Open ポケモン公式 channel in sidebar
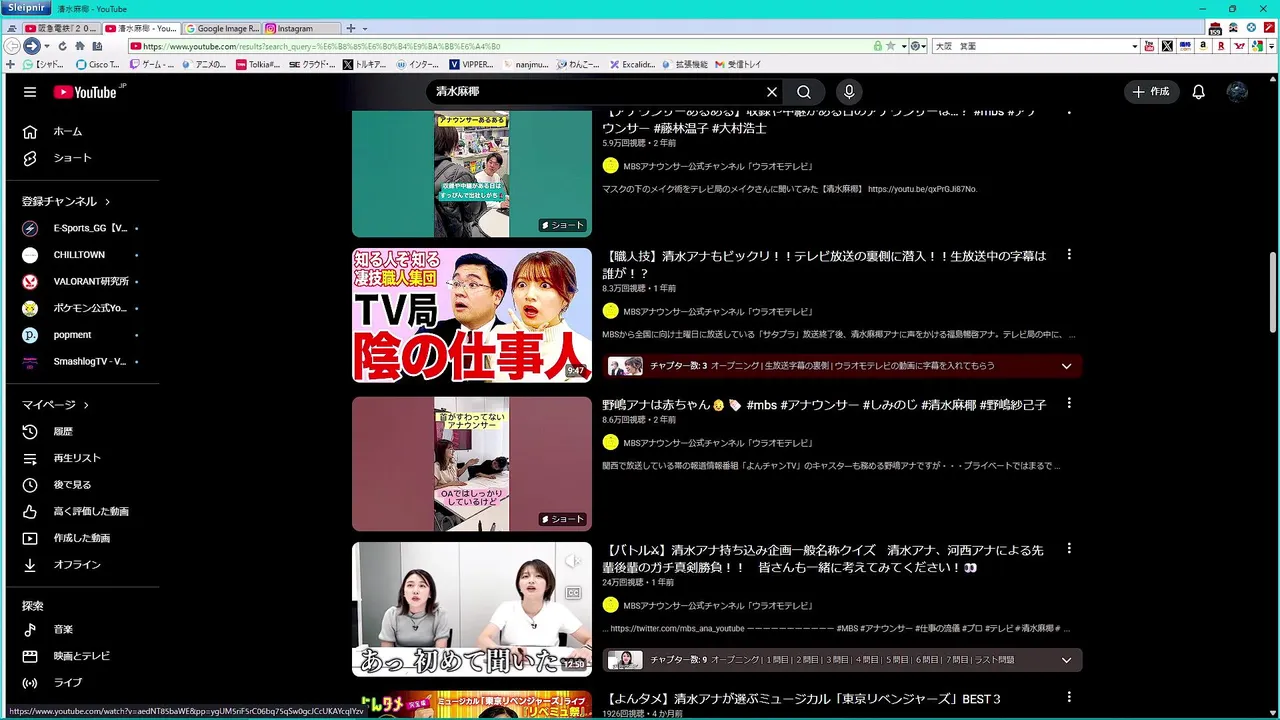Screen dimensions: 1280x720 (x=80, y=308)
